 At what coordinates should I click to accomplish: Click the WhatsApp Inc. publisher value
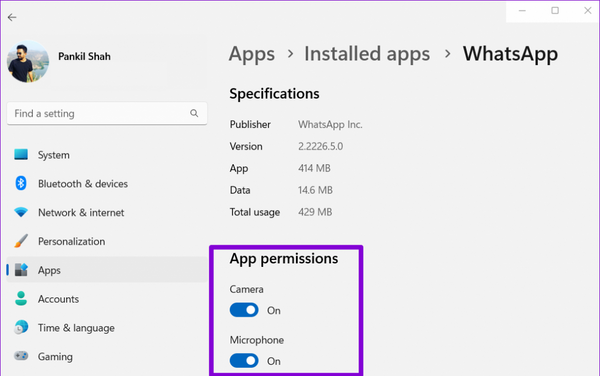pos(330,125)
